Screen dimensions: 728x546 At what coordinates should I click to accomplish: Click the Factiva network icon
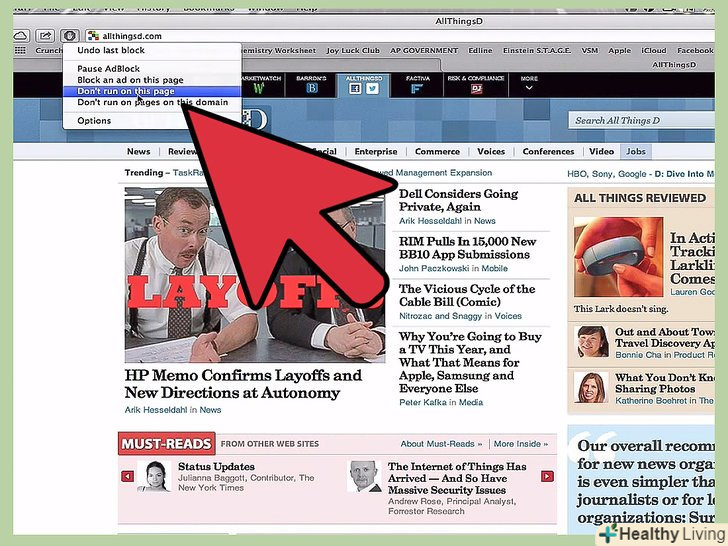(417, 88)
